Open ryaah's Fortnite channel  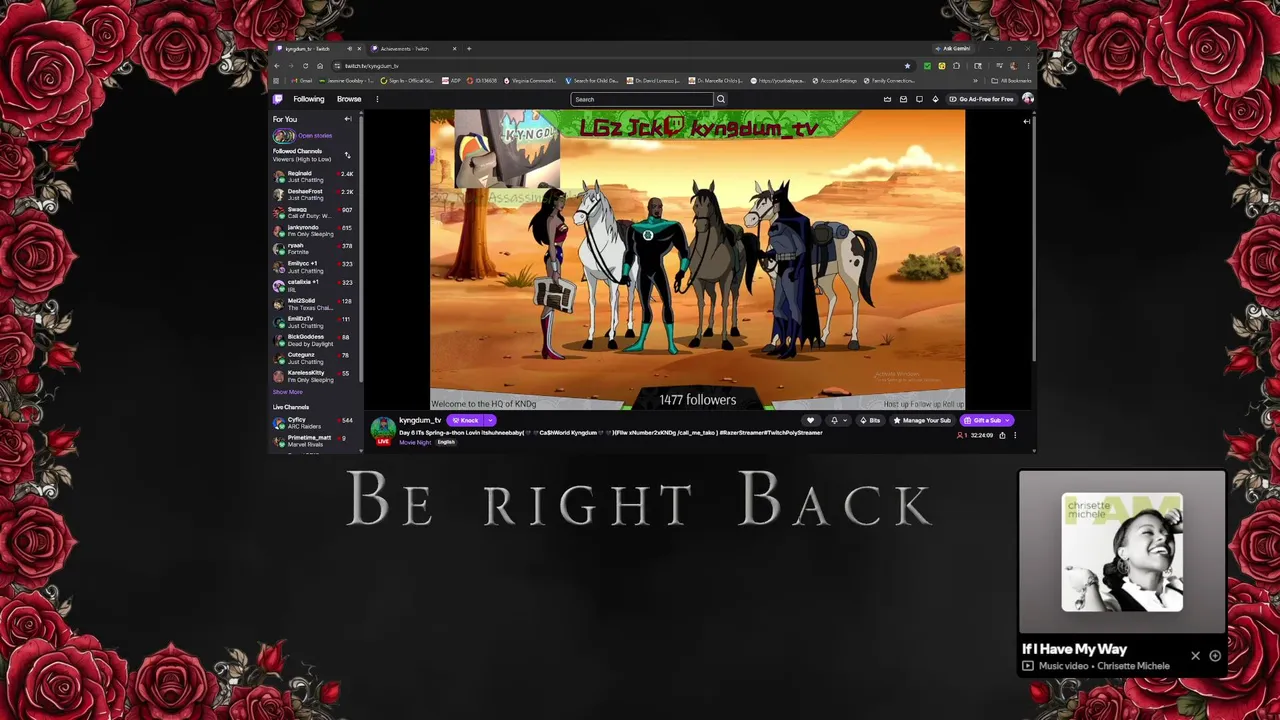tap(314, 248)
